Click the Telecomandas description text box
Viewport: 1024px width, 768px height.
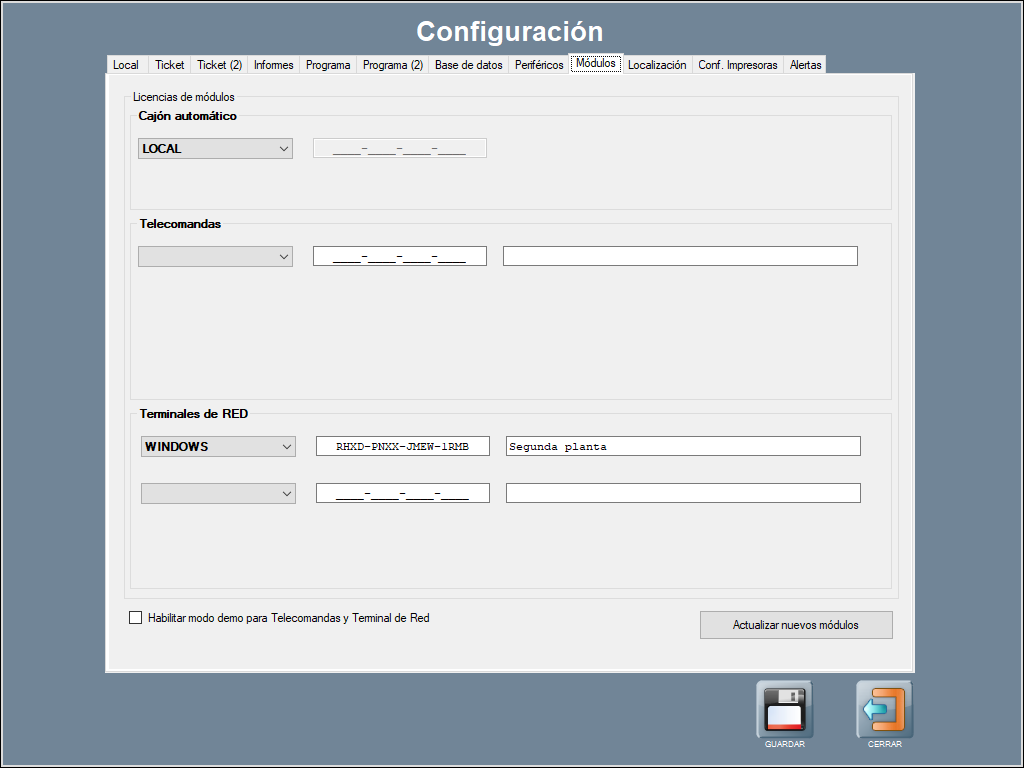point(680,256)
